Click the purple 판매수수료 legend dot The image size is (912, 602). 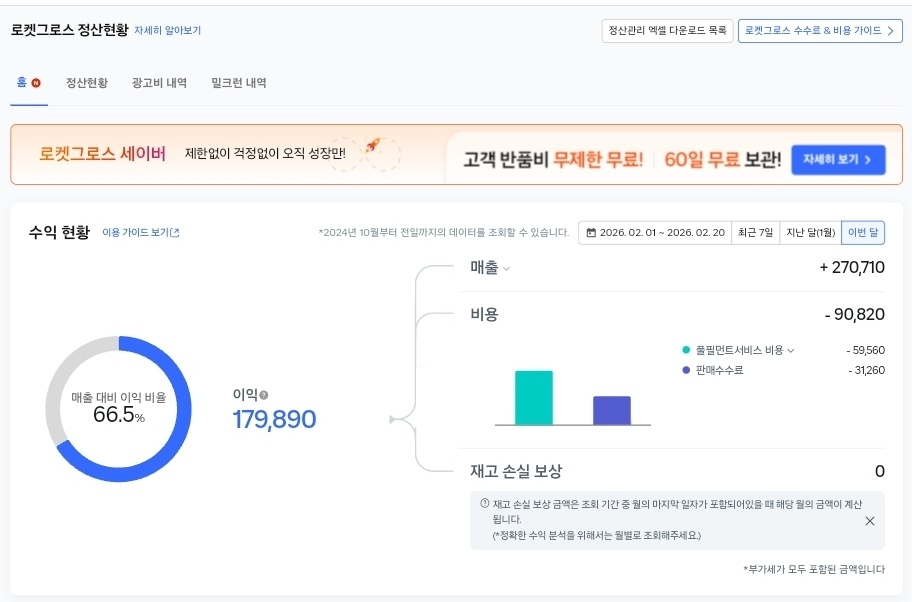[x=686, y=370]
